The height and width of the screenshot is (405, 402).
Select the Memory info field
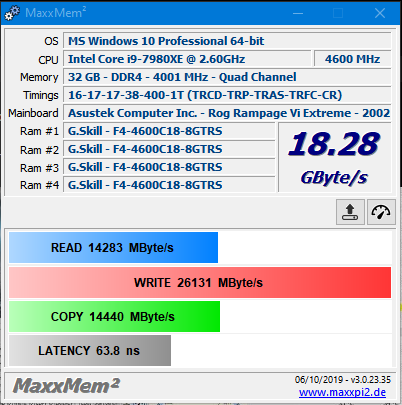tap(227, 77)
